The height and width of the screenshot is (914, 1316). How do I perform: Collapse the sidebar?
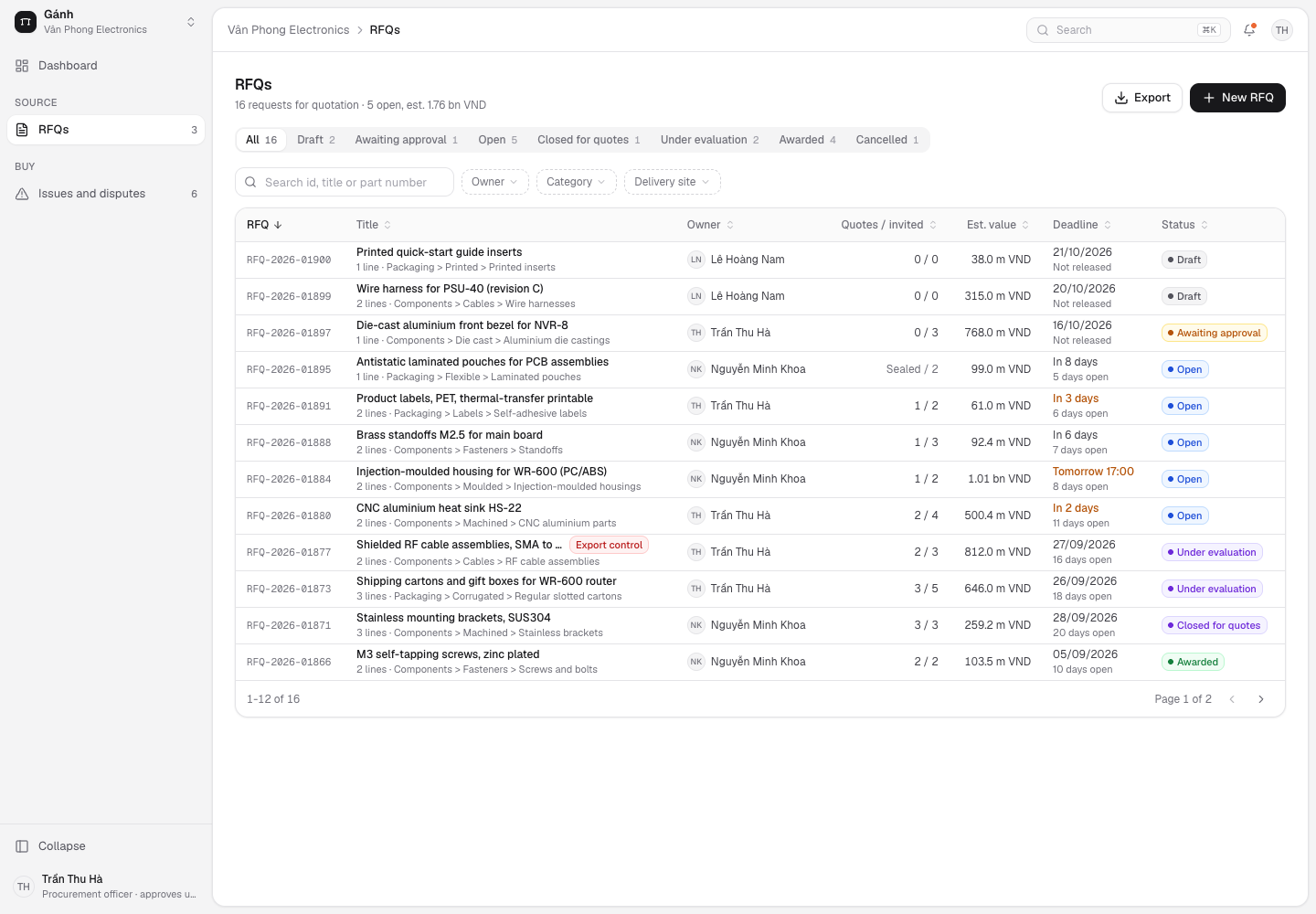click(x=106, y=846)
